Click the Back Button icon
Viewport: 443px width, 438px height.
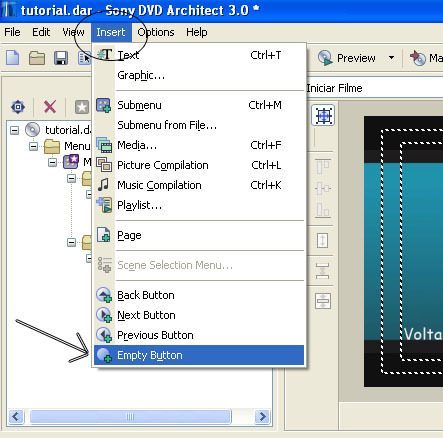click(x=104, y=295)
